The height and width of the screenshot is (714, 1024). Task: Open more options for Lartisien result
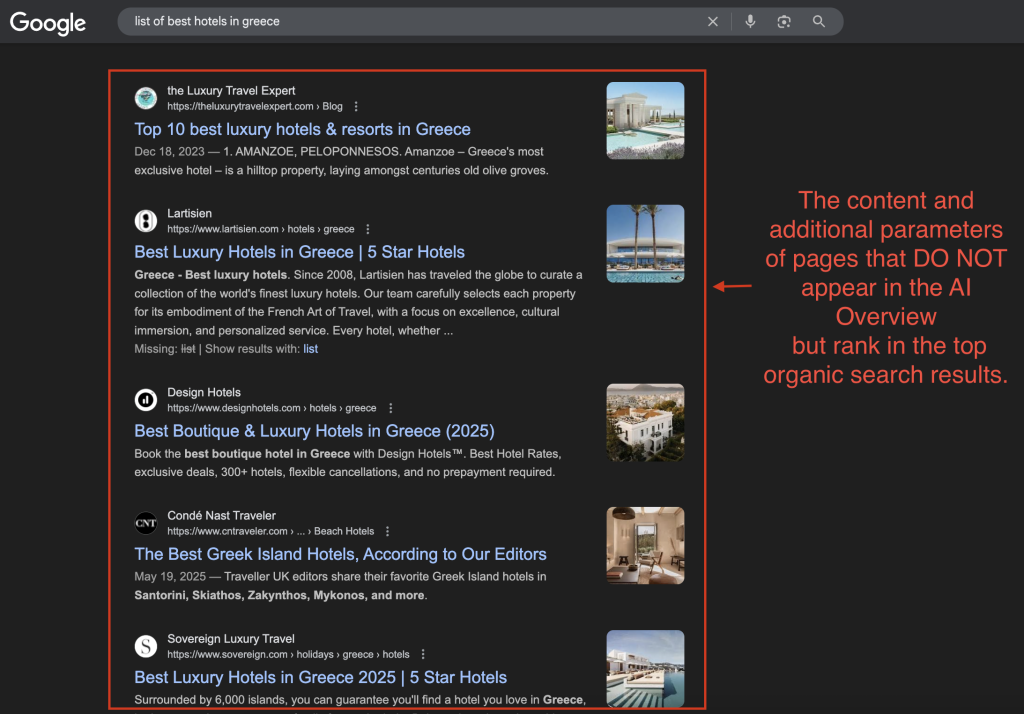click(368, 229)
